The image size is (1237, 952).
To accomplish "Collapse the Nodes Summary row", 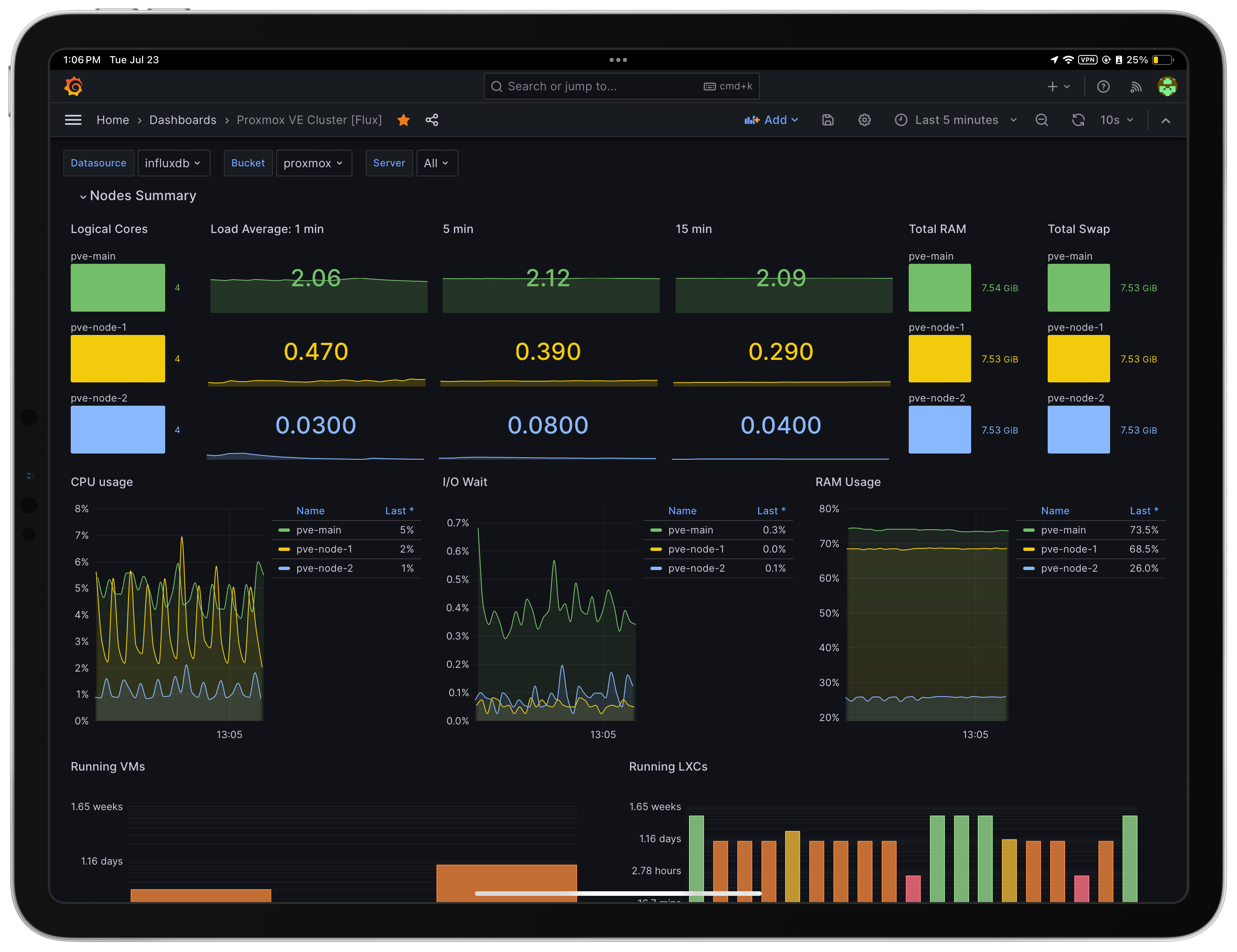I will coord(138,196).
